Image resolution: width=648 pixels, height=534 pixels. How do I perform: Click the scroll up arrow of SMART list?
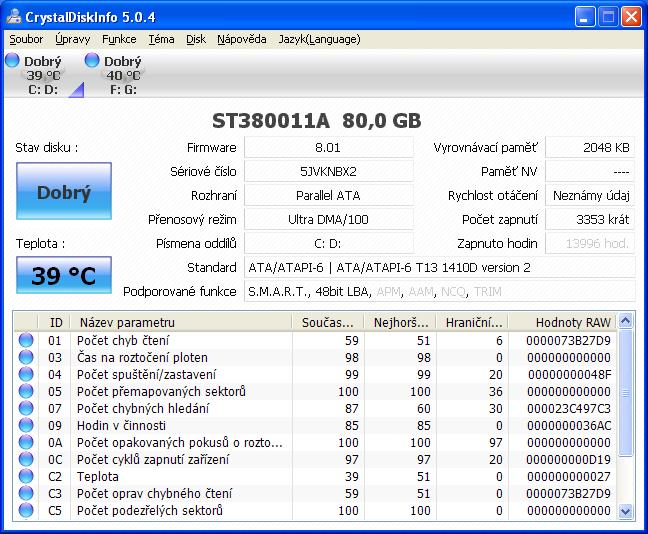(626, 321)
